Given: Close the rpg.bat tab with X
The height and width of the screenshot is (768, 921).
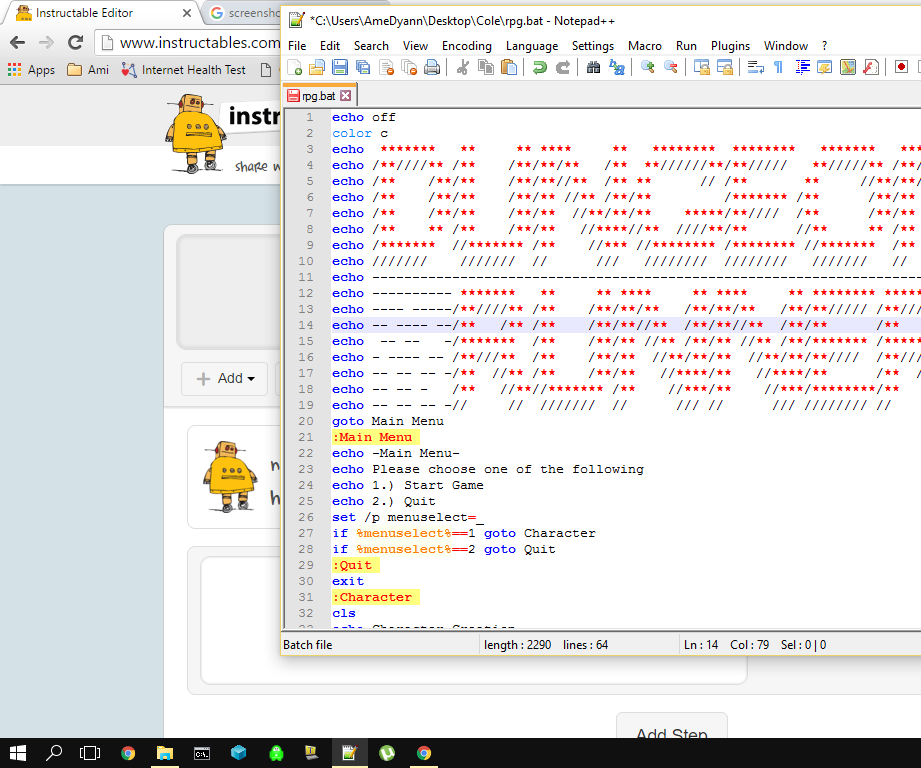Looking at the screenshot, I should (345, 96).
